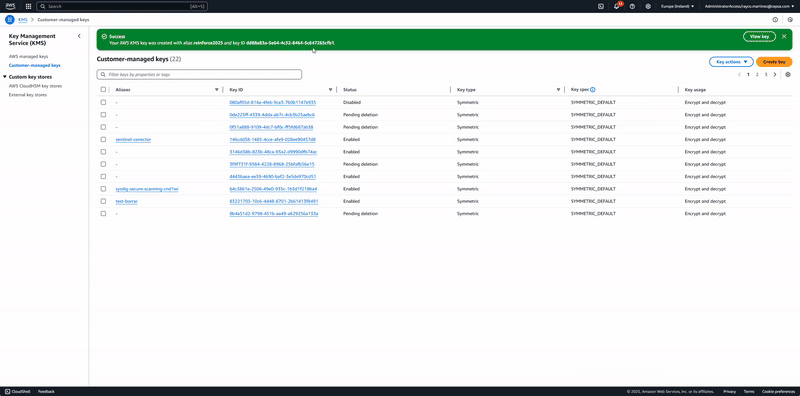Viewport: 800px width, 396px height.
Task: Select the checkbox for key 080af05d
Action: click(103, 102)
